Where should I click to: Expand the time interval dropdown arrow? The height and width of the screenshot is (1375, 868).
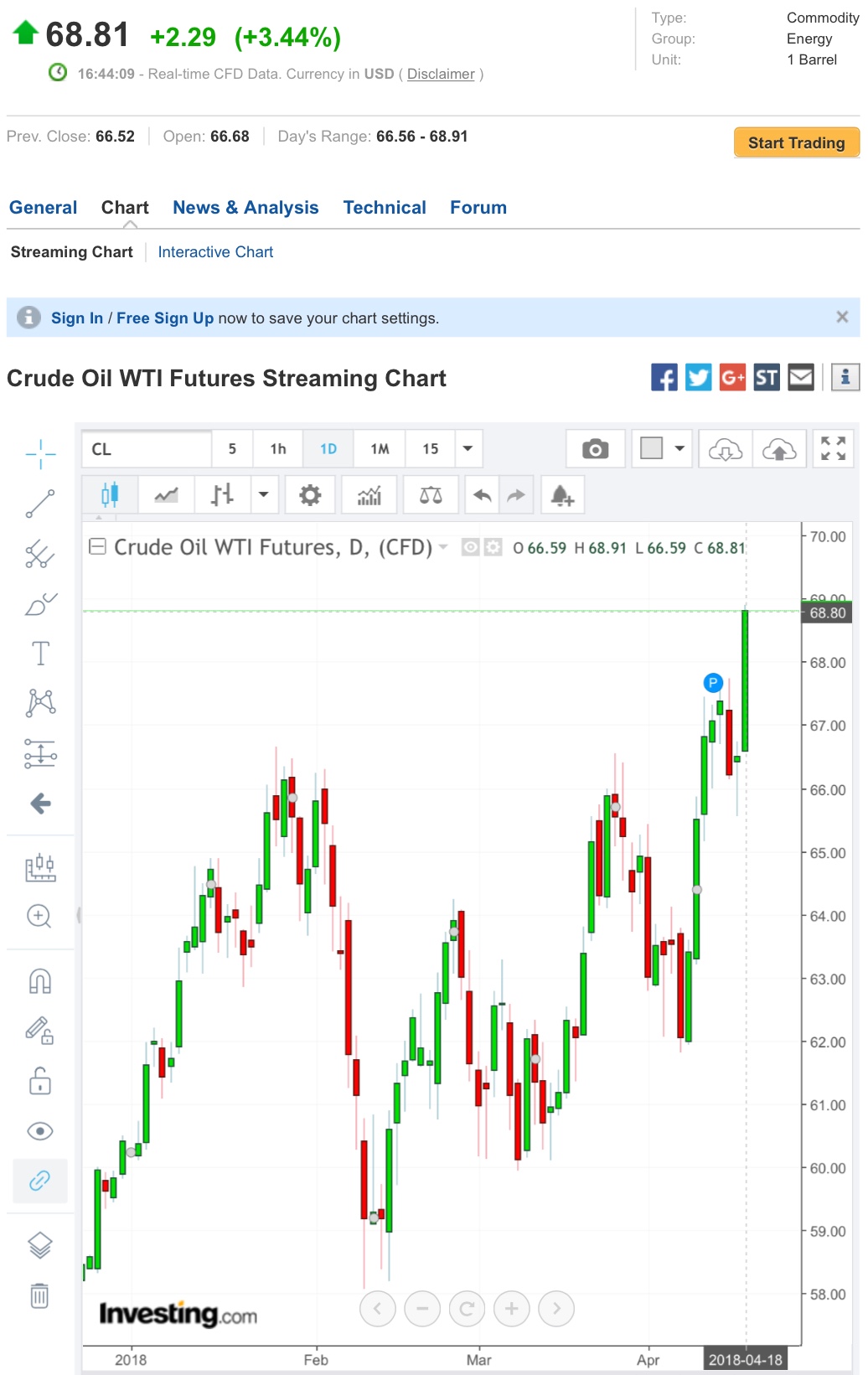point(468,449)
